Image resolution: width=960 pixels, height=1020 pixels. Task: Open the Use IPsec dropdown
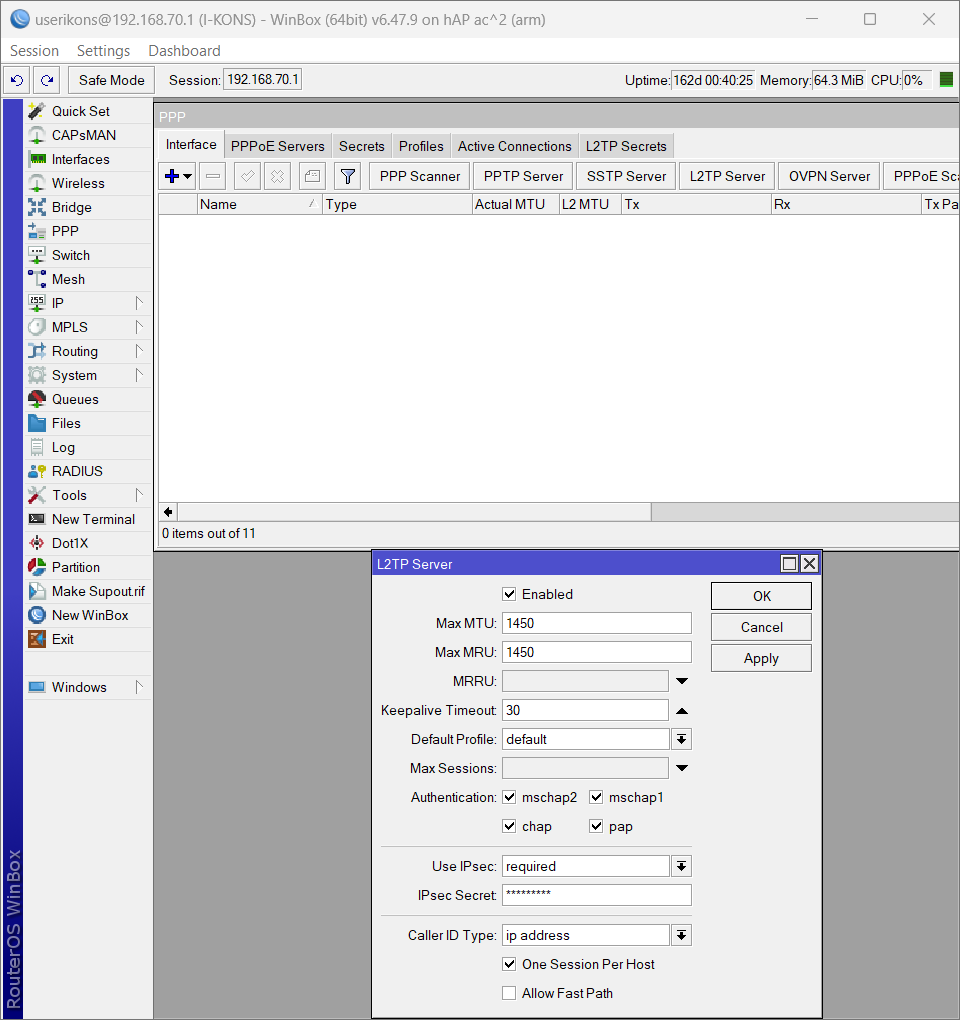coord(681,866)
